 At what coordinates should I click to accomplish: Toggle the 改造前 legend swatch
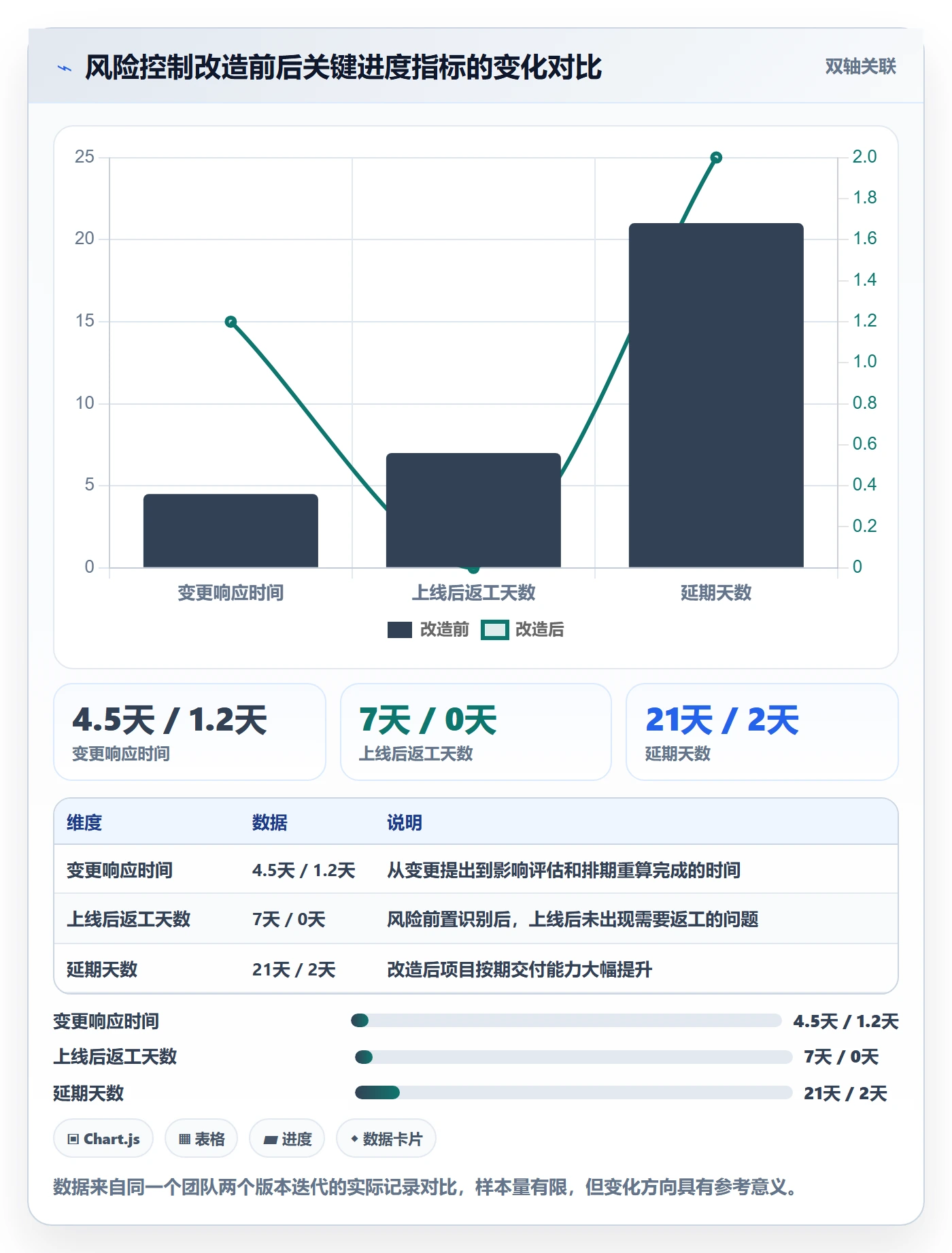point(400,630)
